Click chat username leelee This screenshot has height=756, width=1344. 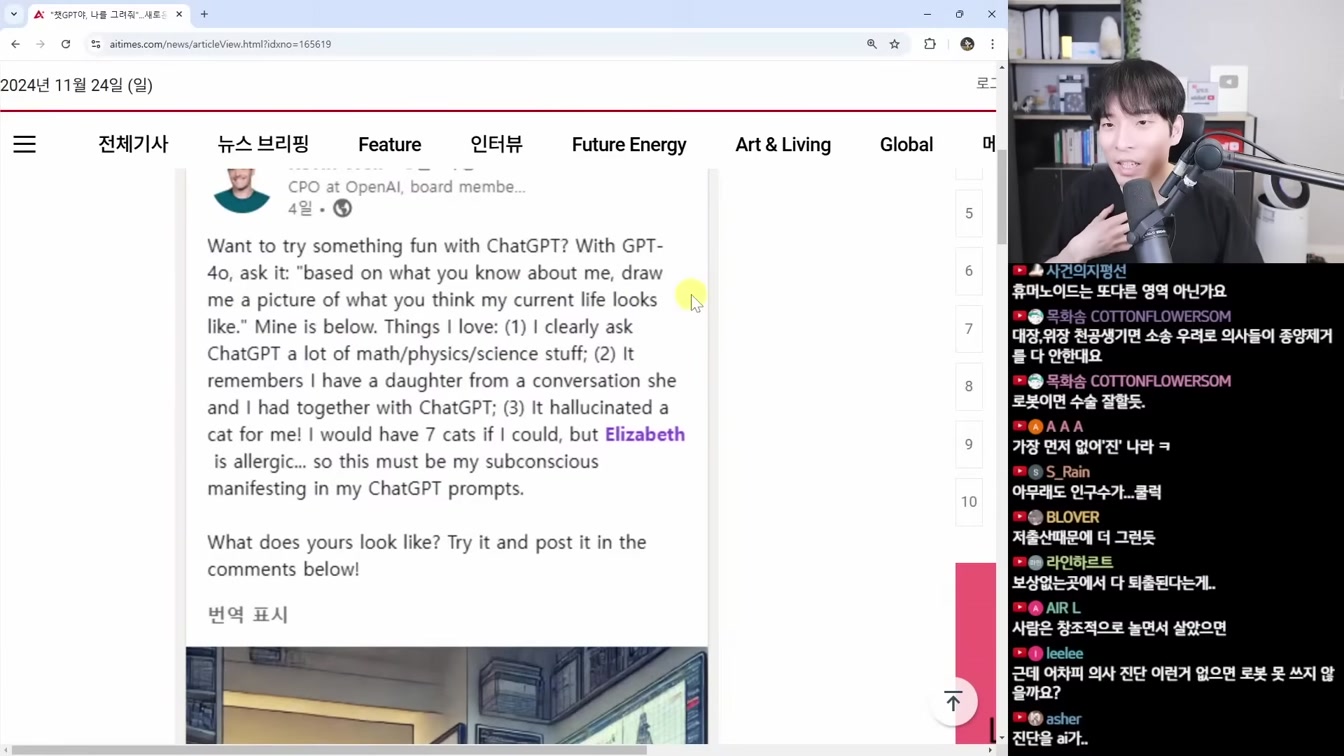coord(1064,653)
